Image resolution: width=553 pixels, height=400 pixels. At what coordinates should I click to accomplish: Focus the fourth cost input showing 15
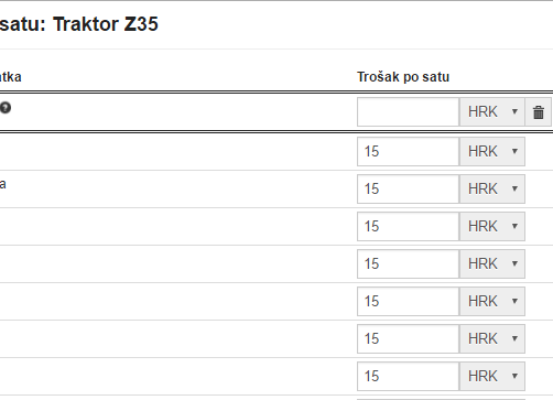click(x=408, y=264)
